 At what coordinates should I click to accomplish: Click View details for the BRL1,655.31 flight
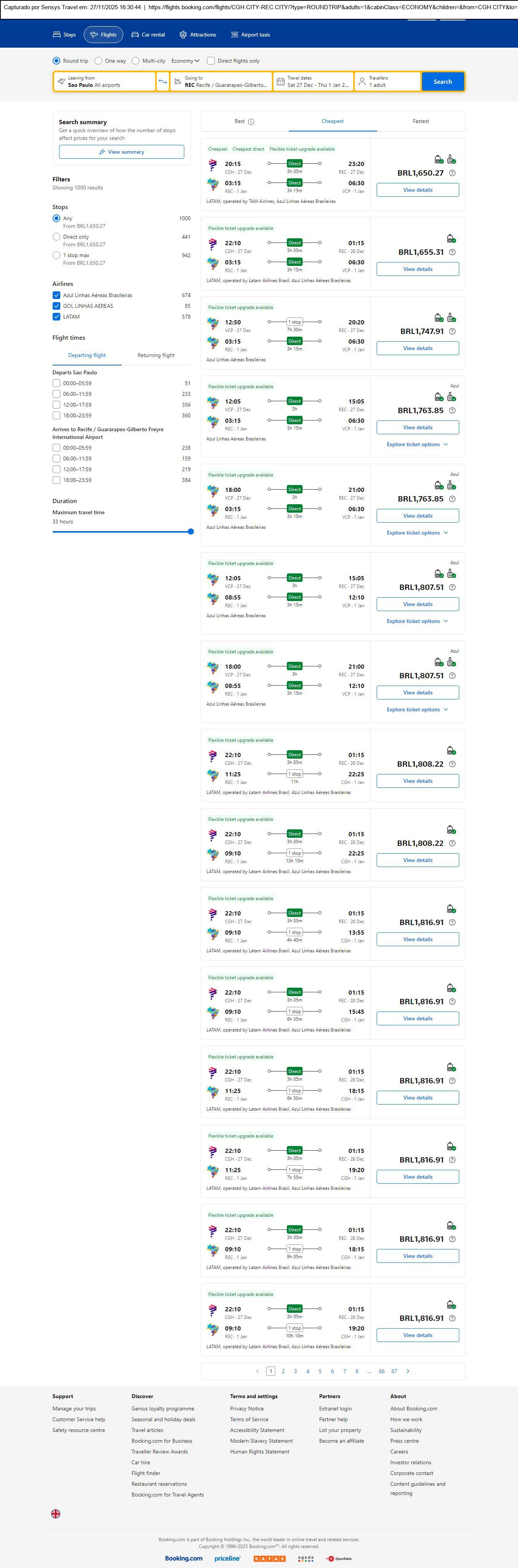pos(418,269)
